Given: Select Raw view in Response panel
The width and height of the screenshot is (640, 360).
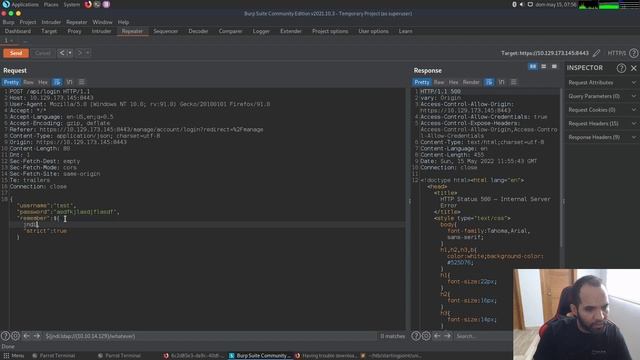Looking at the screenshot, I should pyautogui.click(x=439, y=82).
